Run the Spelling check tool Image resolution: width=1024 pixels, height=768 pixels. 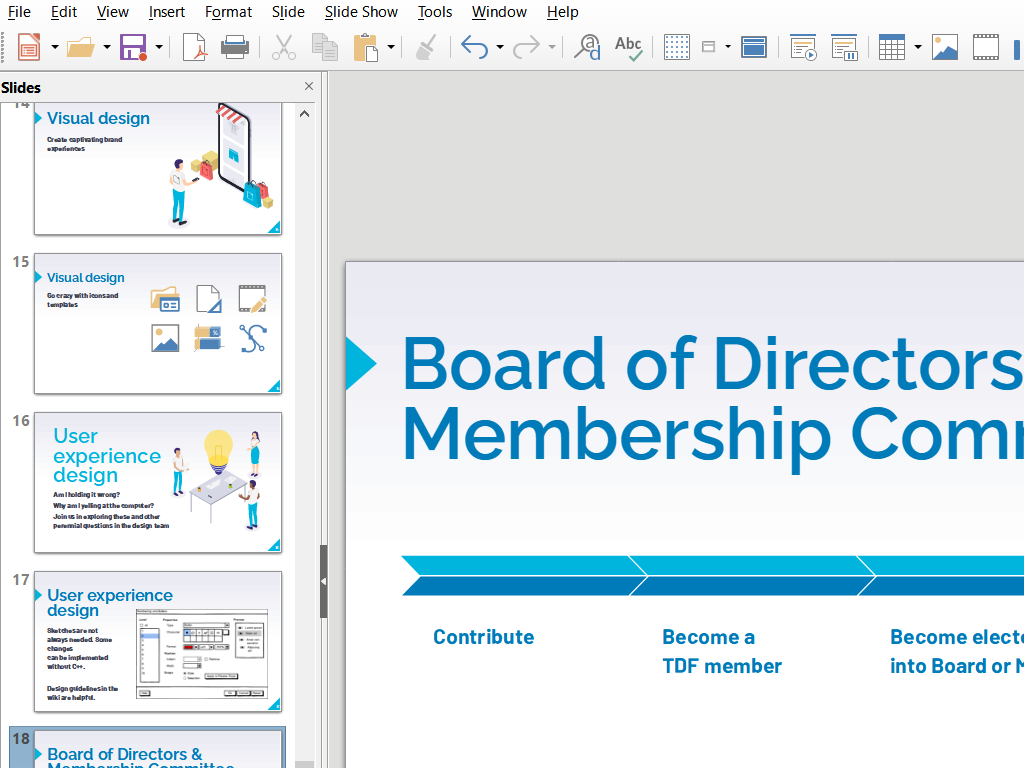click(629, 47)
